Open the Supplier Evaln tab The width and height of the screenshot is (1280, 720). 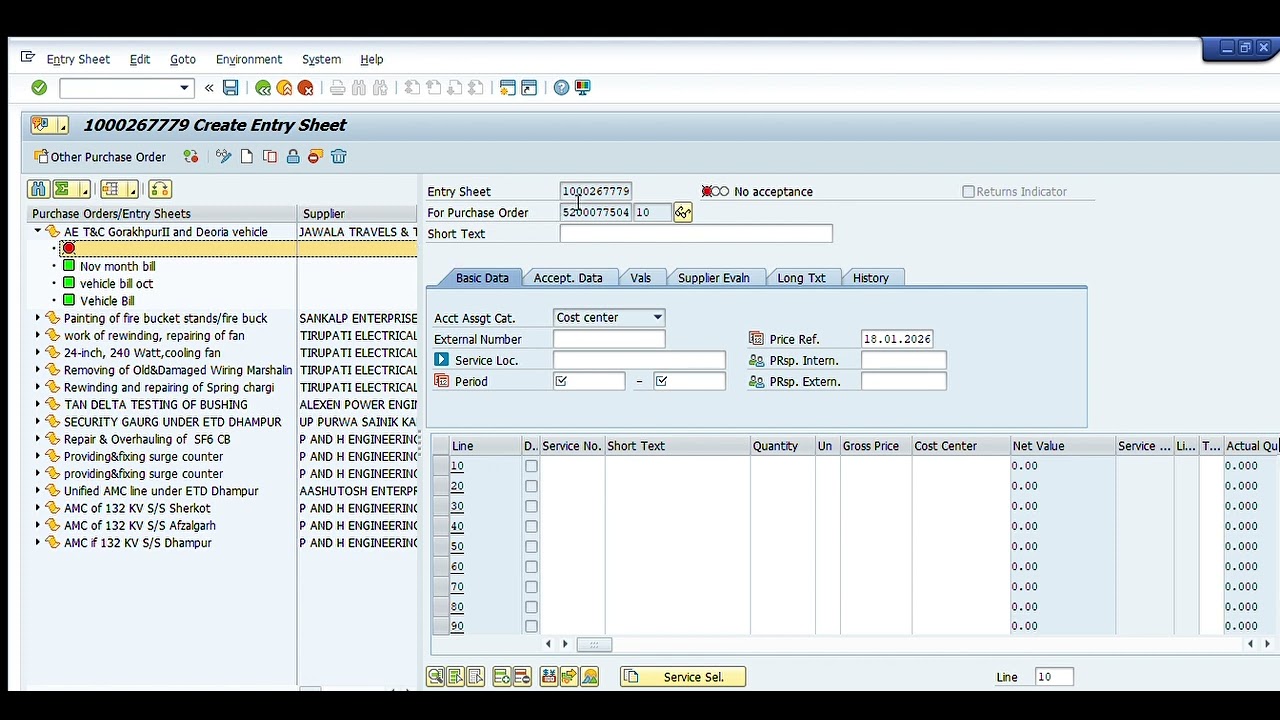pos(714,278)
